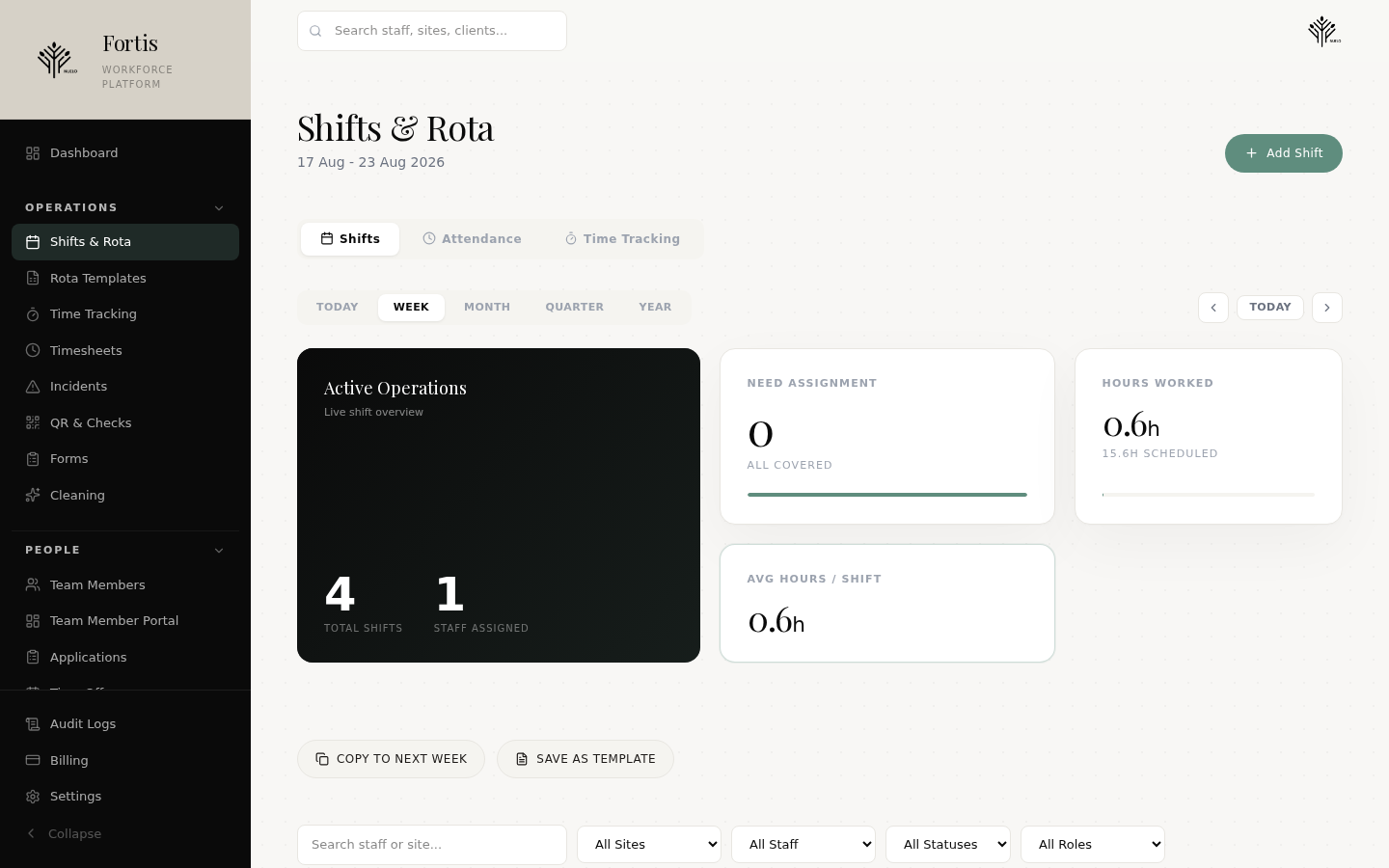1389x868 pixels.
Task: Switch to the Attendance tab
Action: coord(473,239)
